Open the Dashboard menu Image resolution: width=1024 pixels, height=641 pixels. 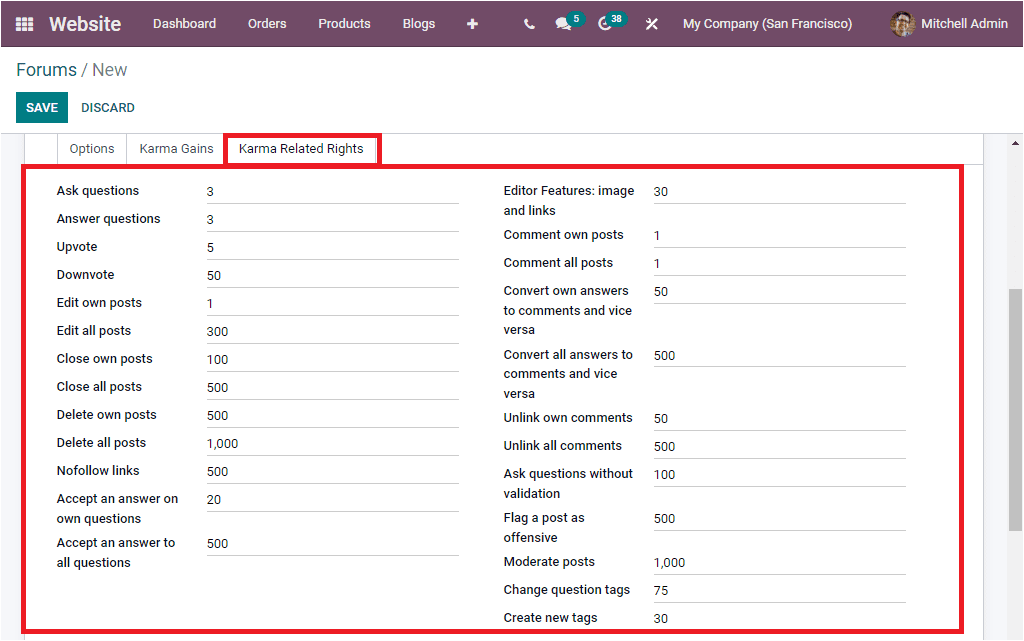pyautogui.click(x=184, y=23)
